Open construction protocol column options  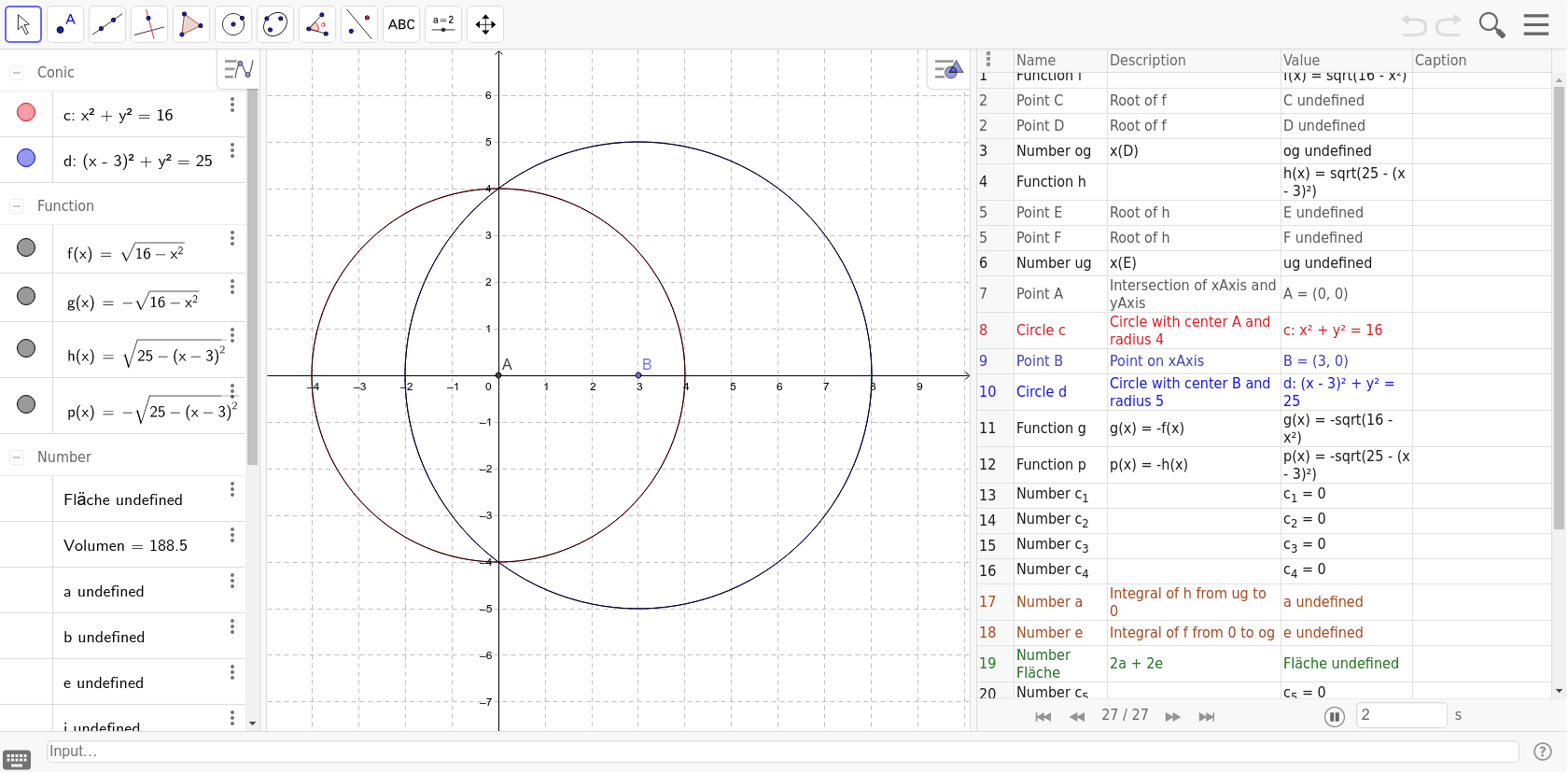[988, 60]
